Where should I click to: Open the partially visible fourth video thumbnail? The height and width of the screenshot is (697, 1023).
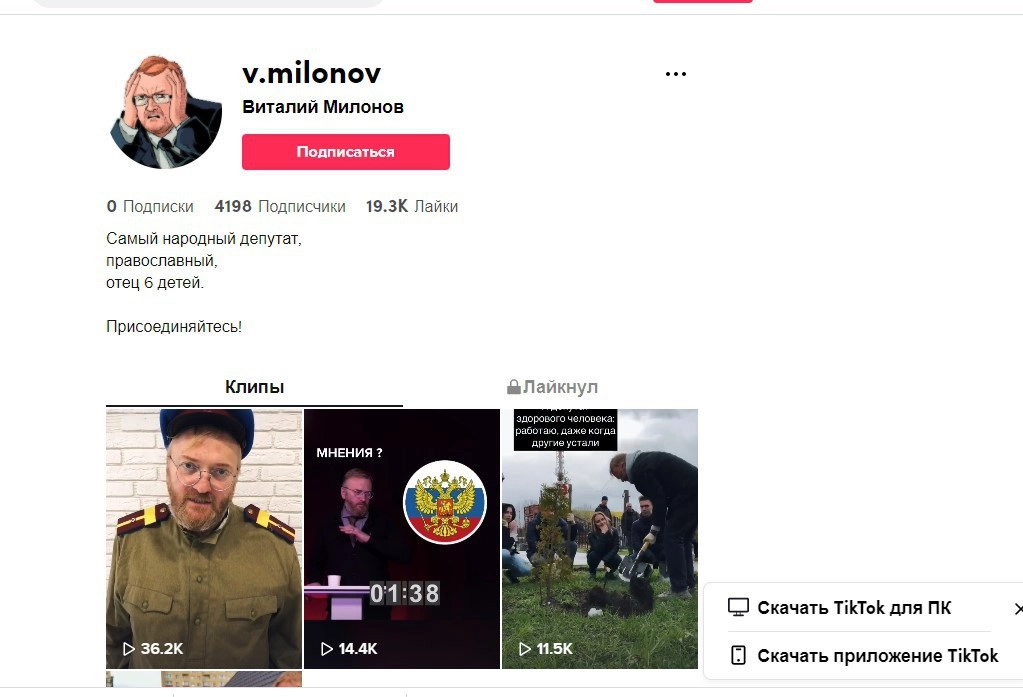tap(204, 679)
